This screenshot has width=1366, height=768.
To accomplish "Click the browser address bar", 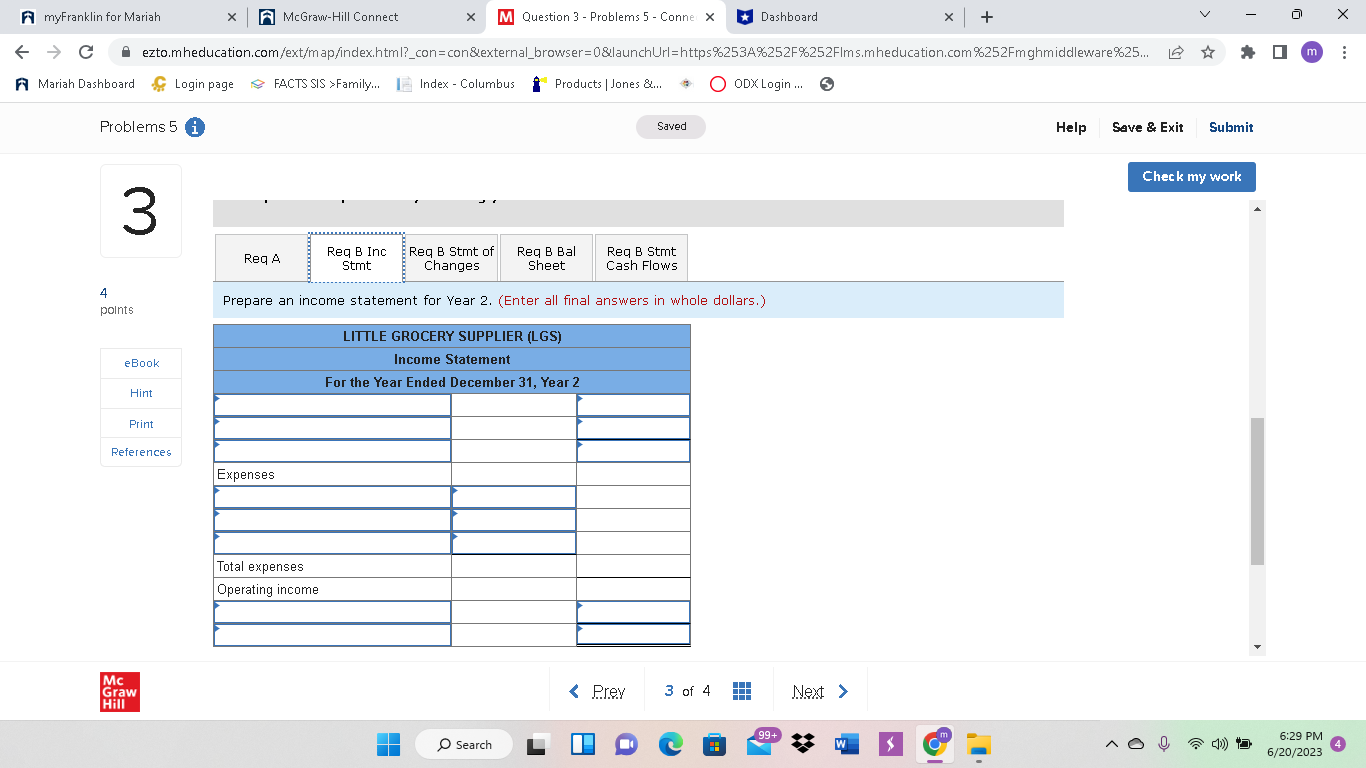I will coord(645,52).
